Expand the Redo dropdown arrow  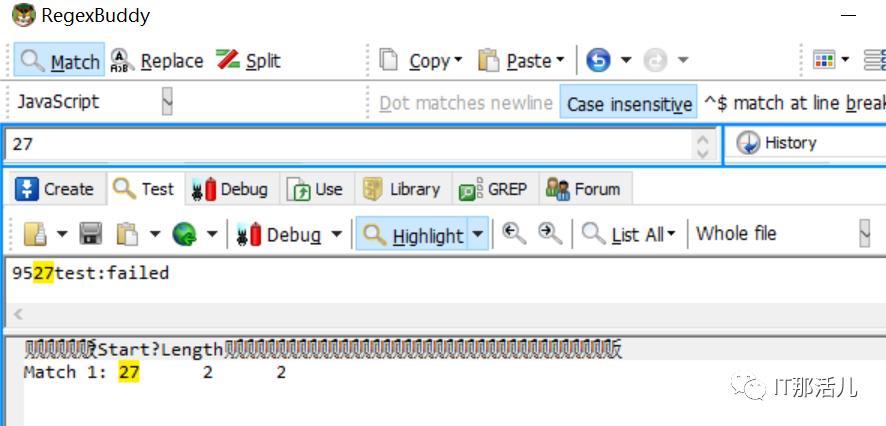point(683,59)
